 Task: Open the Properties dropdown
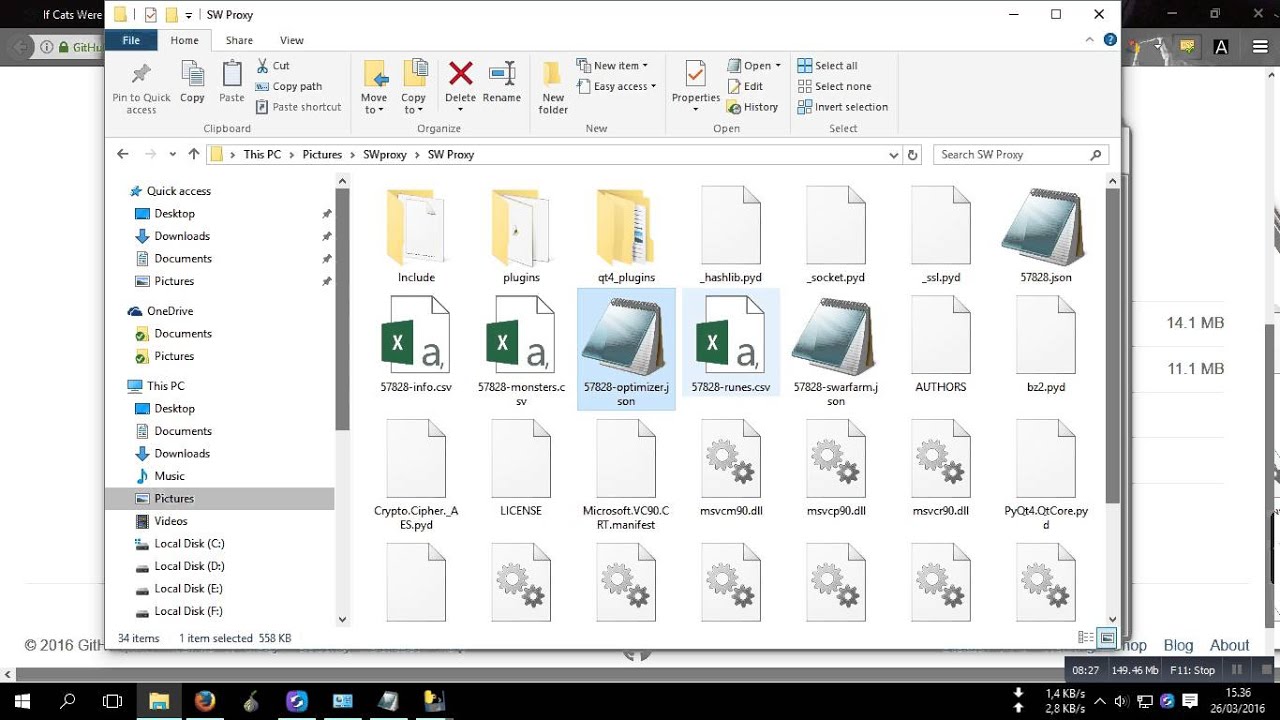[696, 104]
